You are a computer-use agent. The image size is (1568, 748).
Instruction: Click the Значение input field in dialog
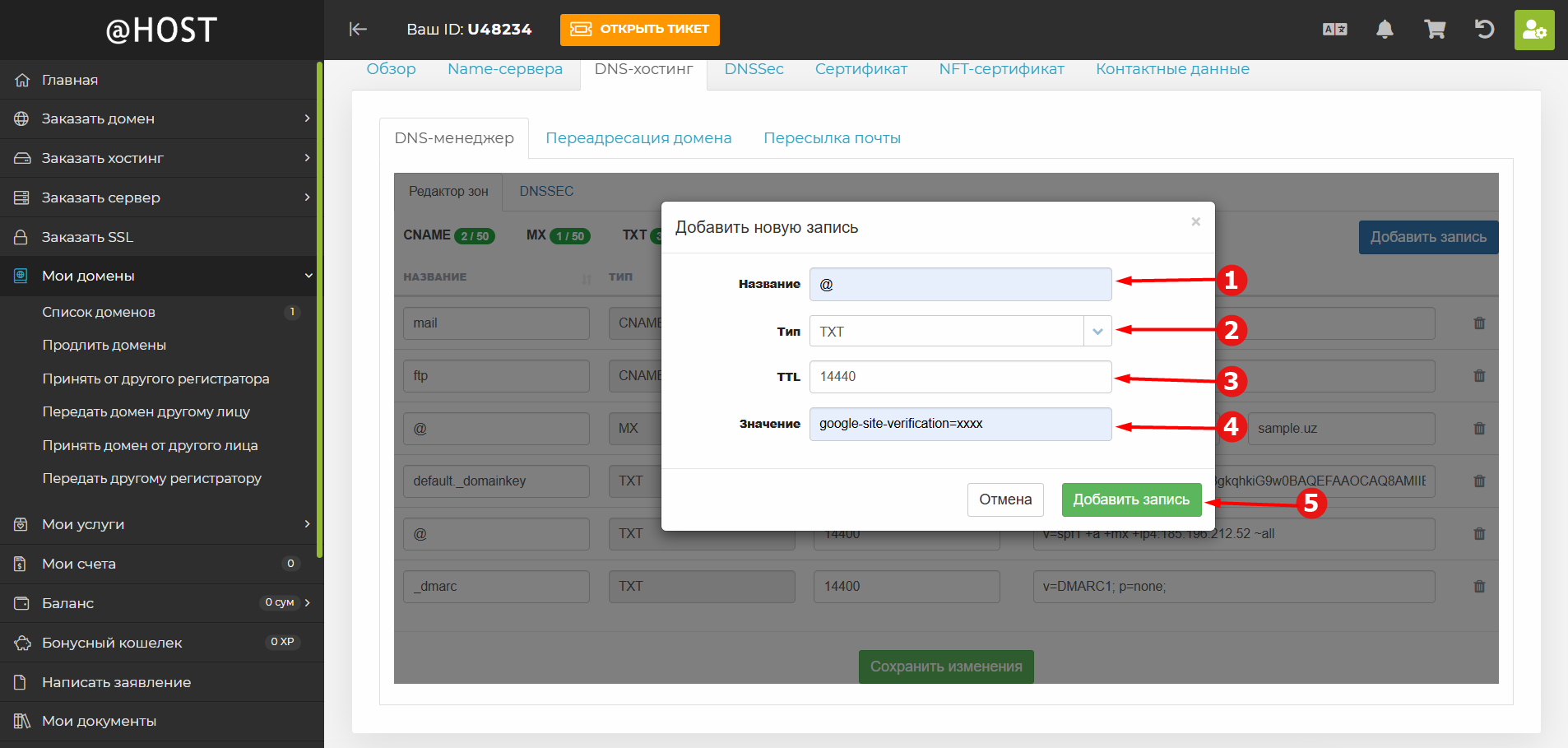point(960,424)
